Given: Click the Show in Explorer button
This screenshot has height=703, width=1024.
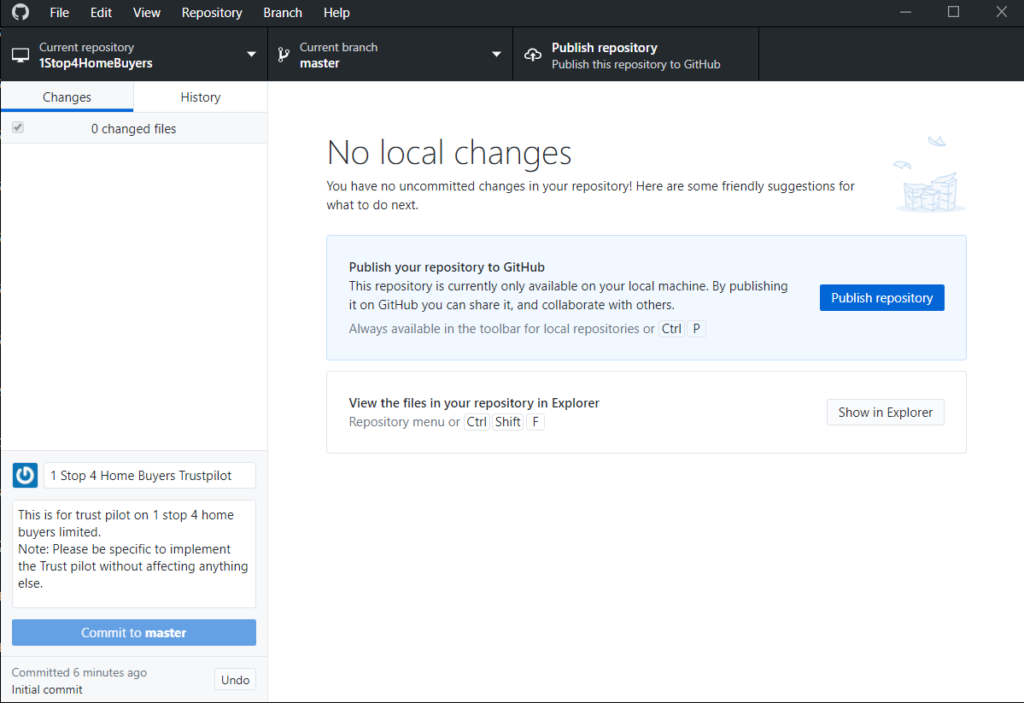Looking at the screenshot, I should pyautogui.click(x=886, y=412).
